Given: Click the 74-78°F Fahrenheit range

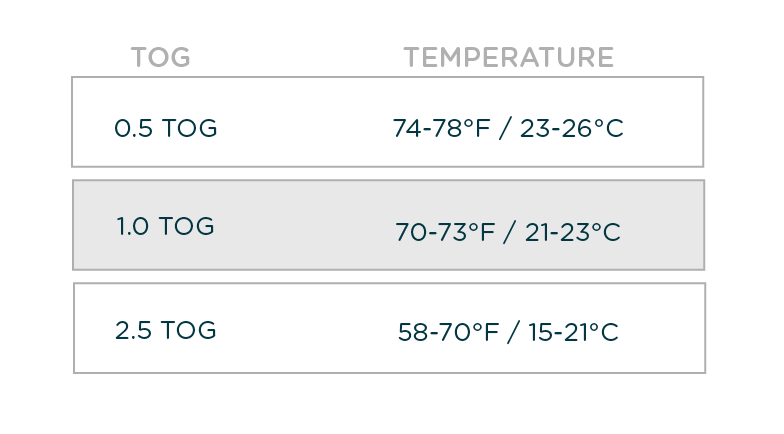Looking at the screenshot, I should coord(444,129).
